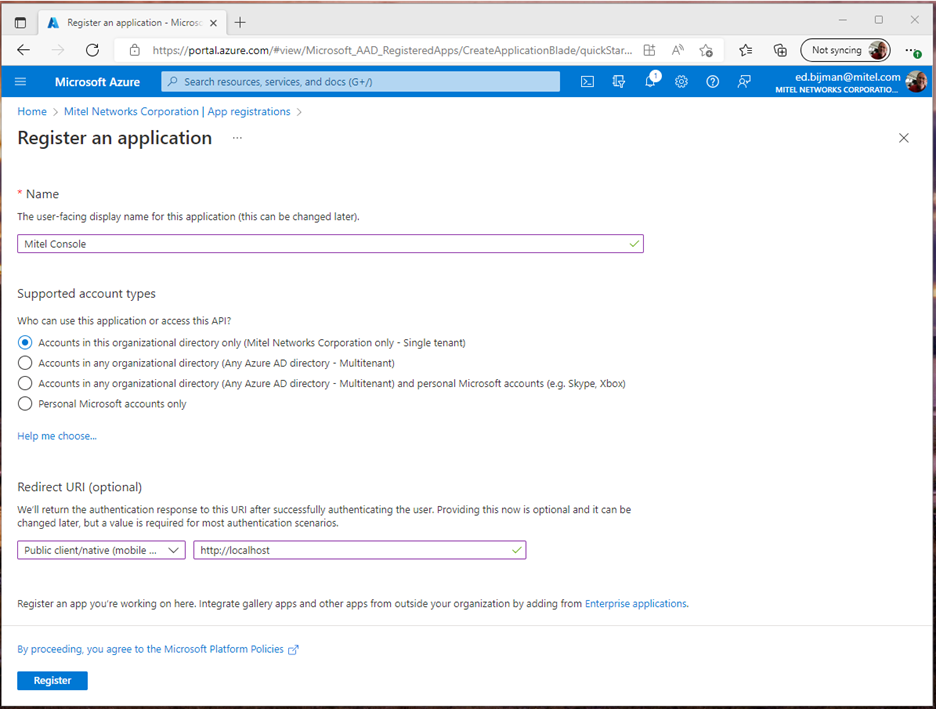Open the Azure help menu

712,82
